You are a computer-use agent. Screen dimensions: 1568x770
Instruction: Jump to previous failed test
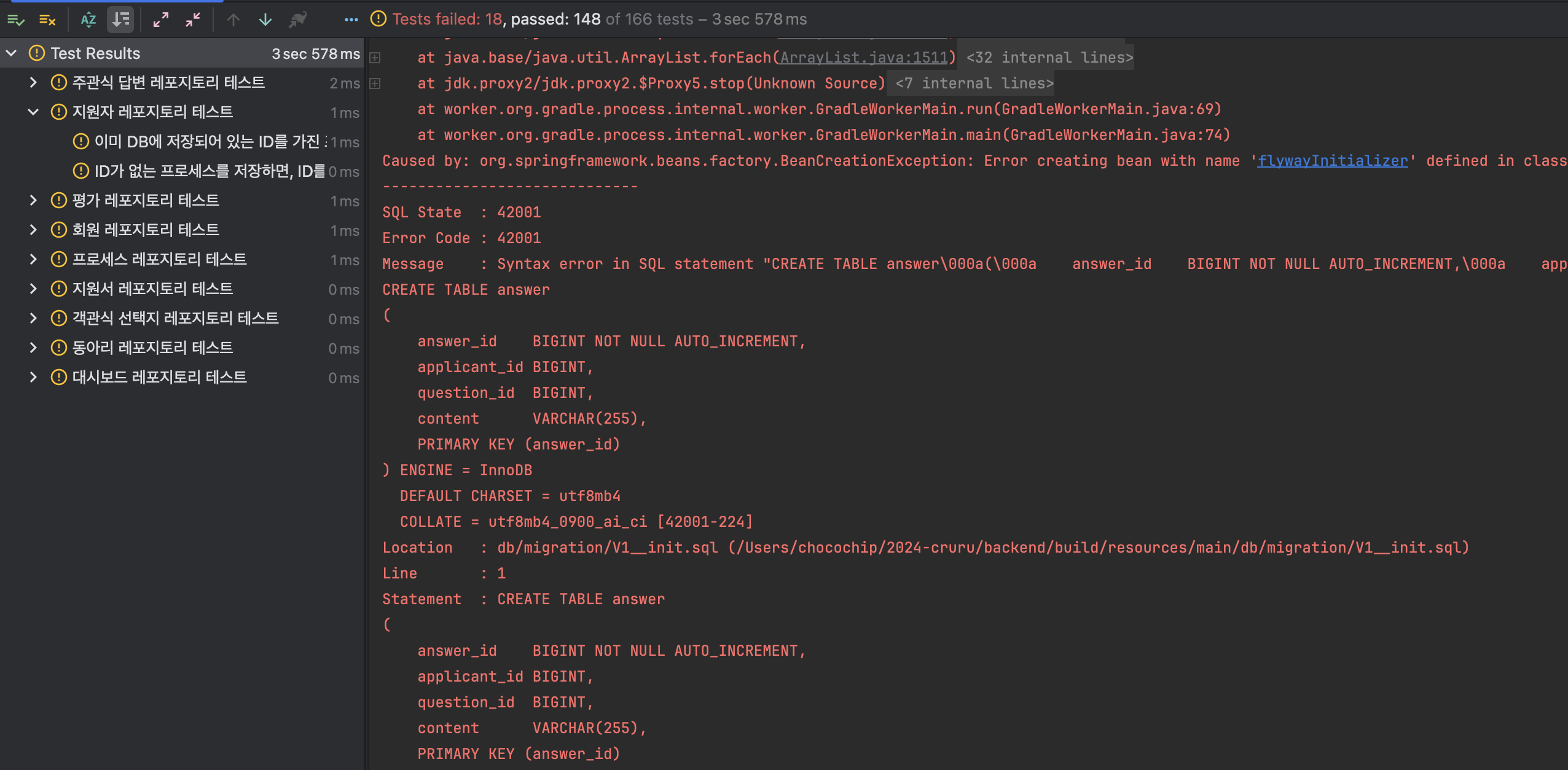233,20
